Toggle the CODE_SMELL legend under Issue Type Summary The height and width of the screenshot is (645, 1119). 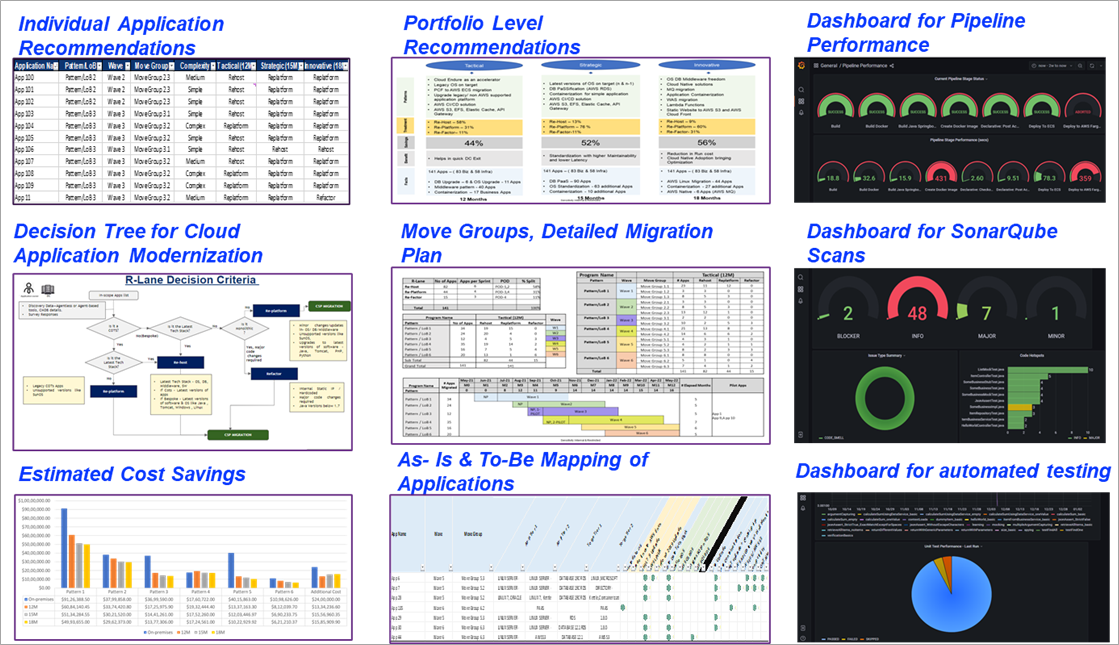831,438
